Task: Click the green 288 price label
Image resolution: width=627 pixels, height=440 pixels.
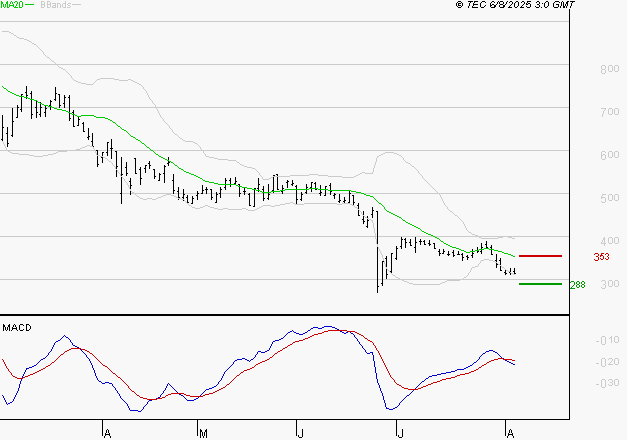Action: coord(576,285)
